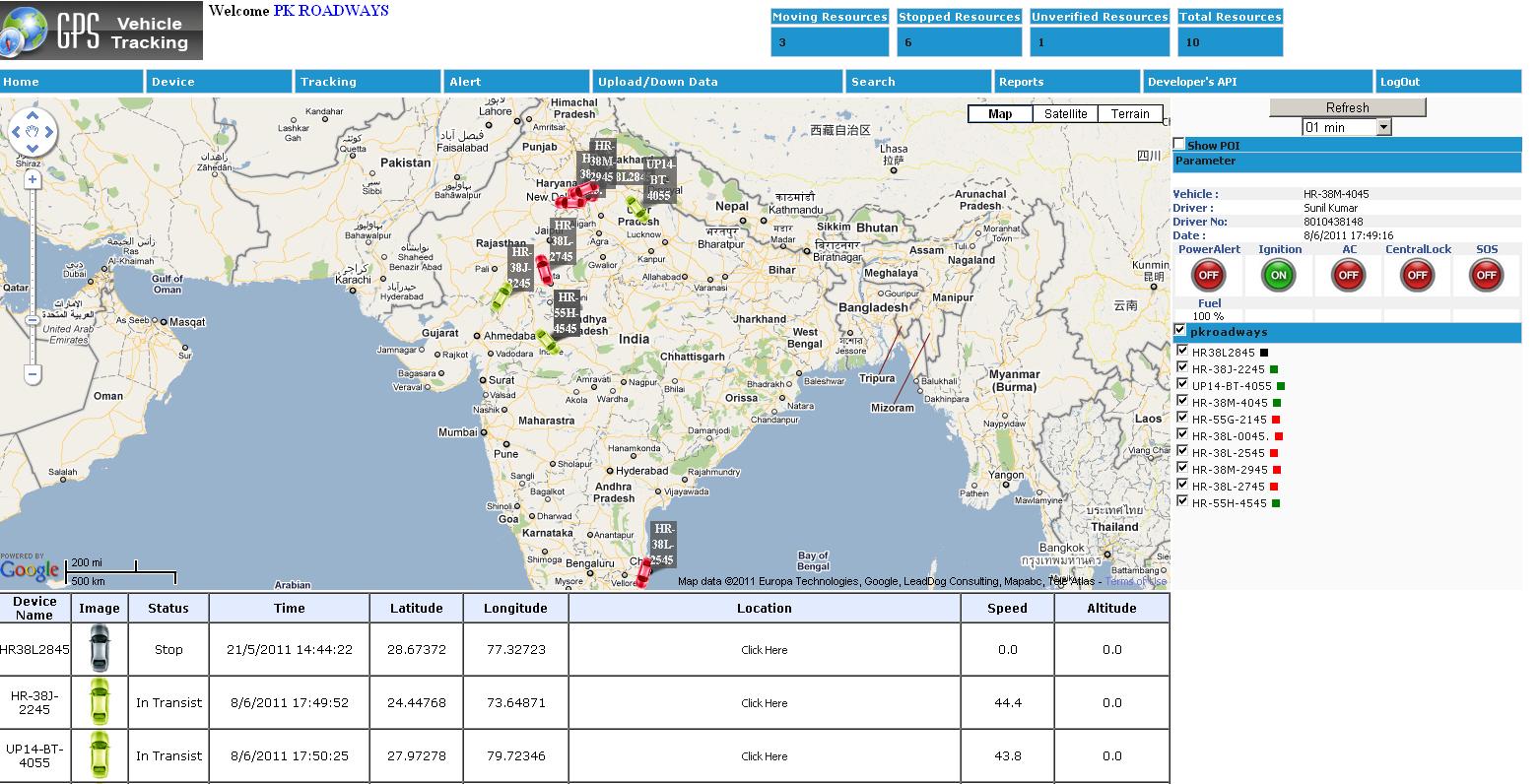
Task: Click the grey car image for HR38L2845
Action: [x=99, y=649]
